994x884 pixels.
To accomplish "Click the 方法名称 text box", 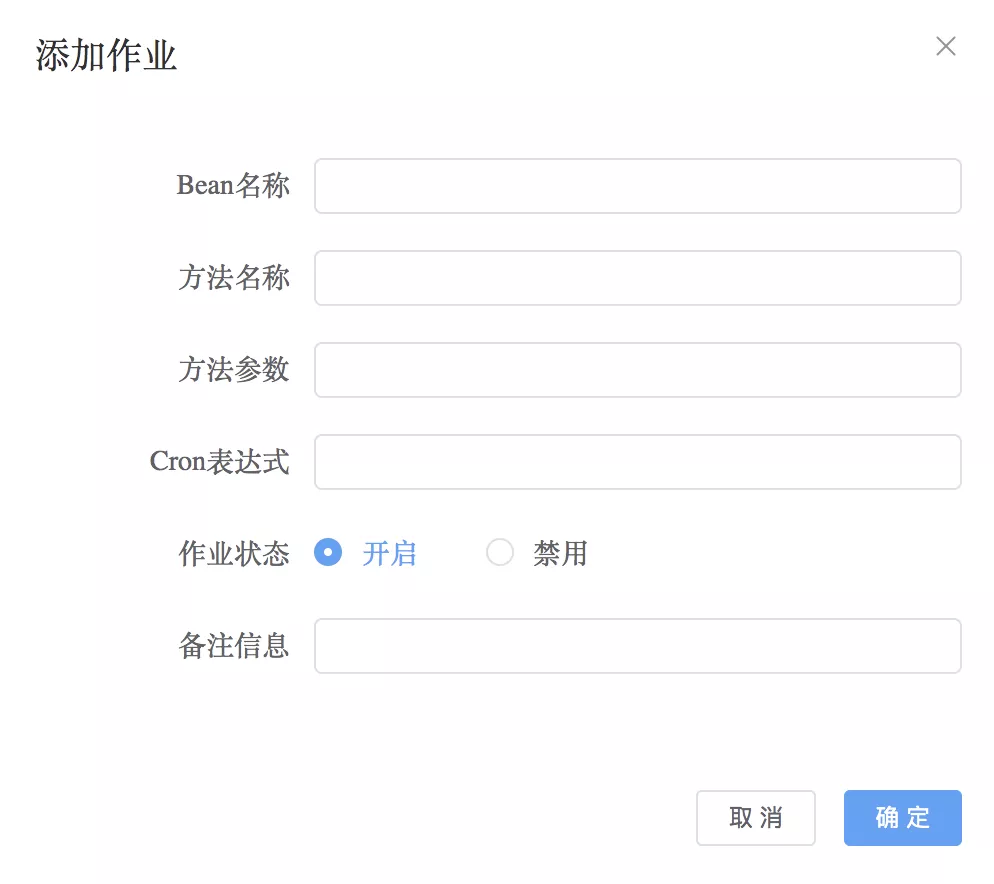I will point(638,278).
